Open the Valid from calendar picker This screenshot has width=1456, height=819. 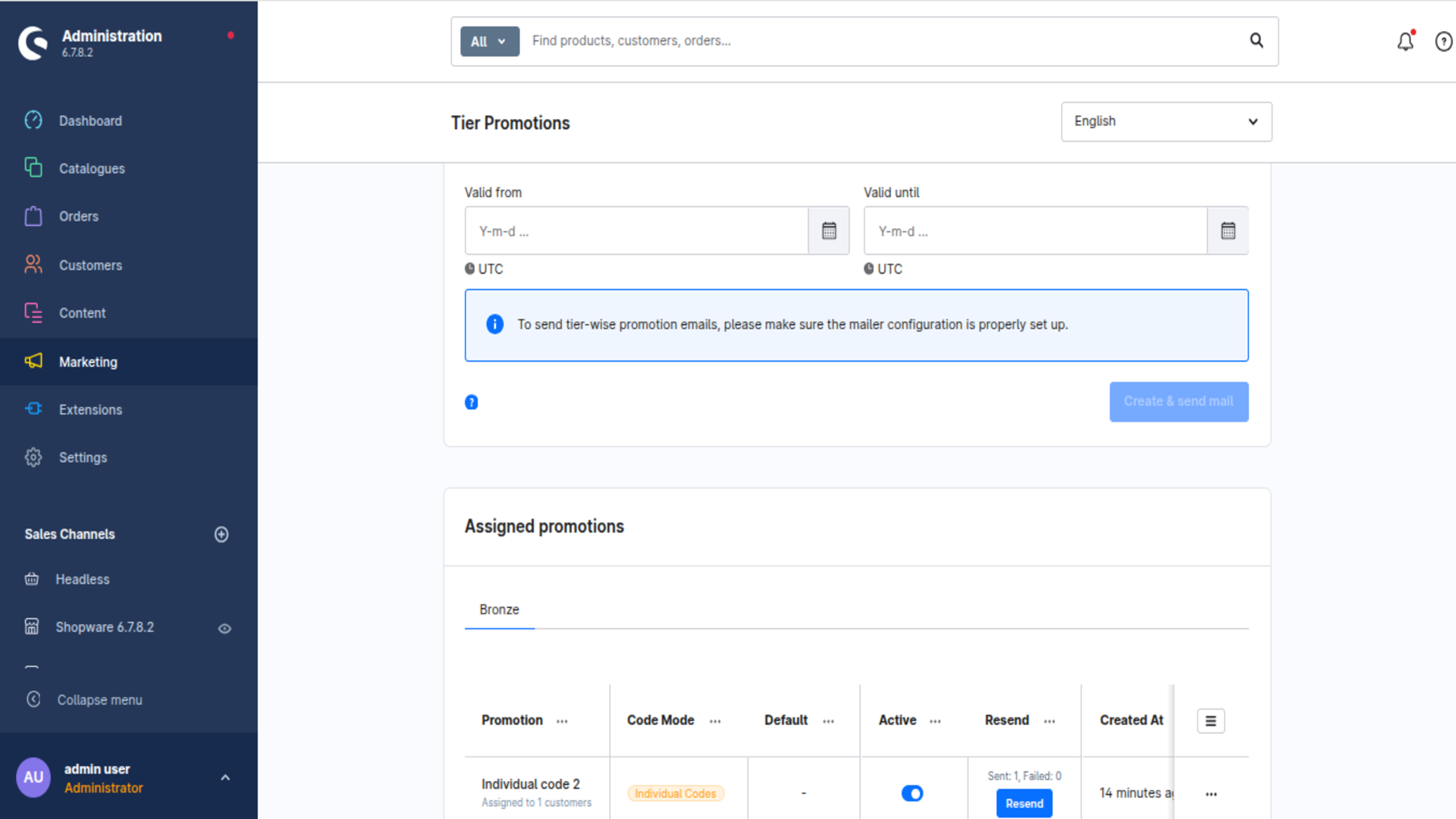(x=829, y=231)
